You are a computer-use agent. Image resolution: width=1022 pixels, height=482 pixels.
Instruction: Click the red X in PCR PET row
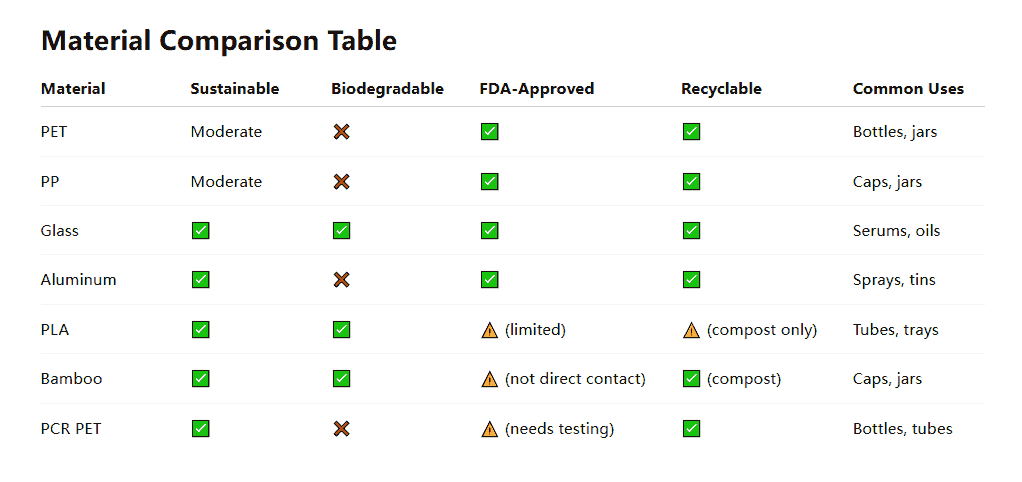pos(342,429)
